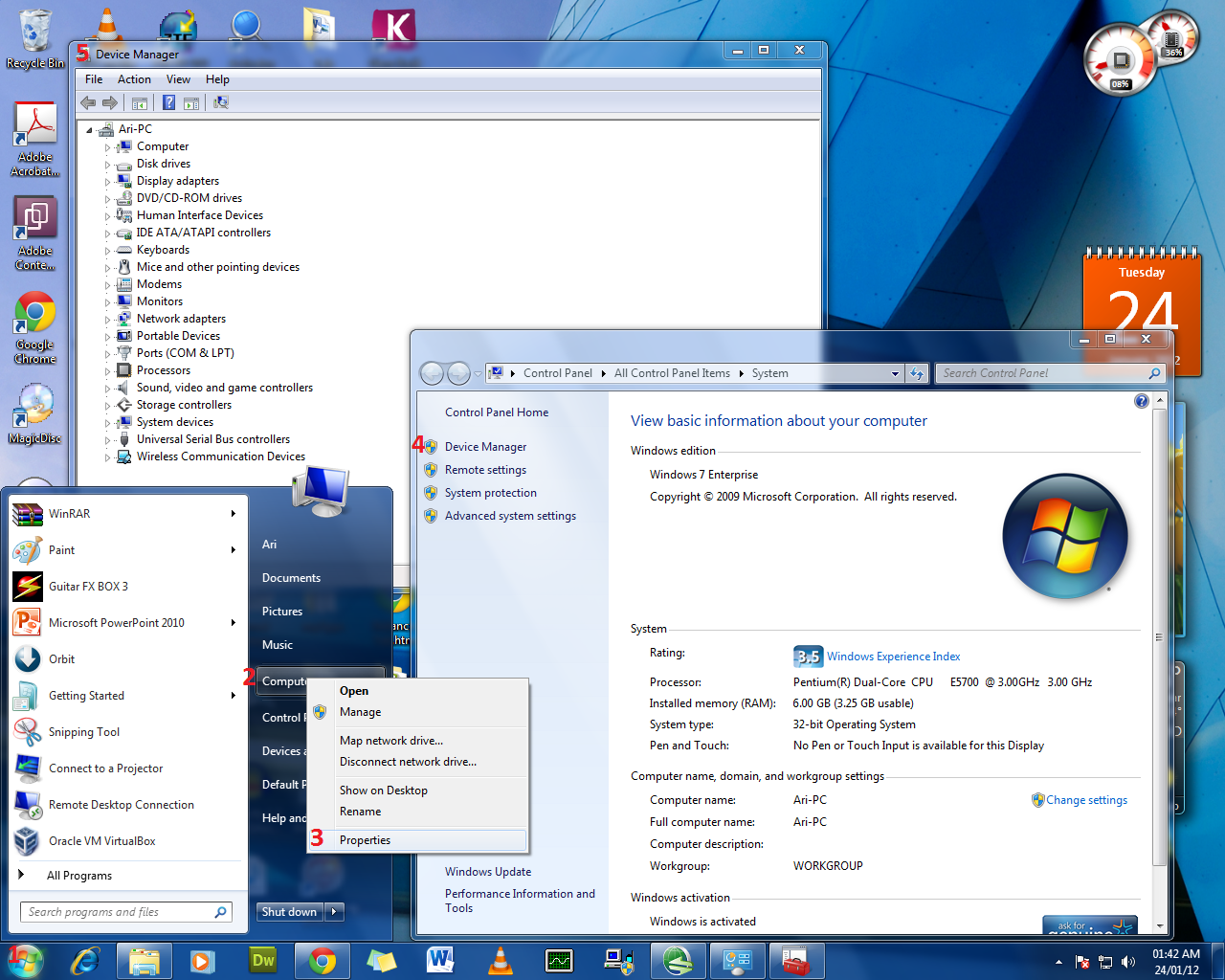Viewport: 1225px width, 980px height.
Task: Click Show/Hide Console Tree toolbar icon
Action: (140, 102)
